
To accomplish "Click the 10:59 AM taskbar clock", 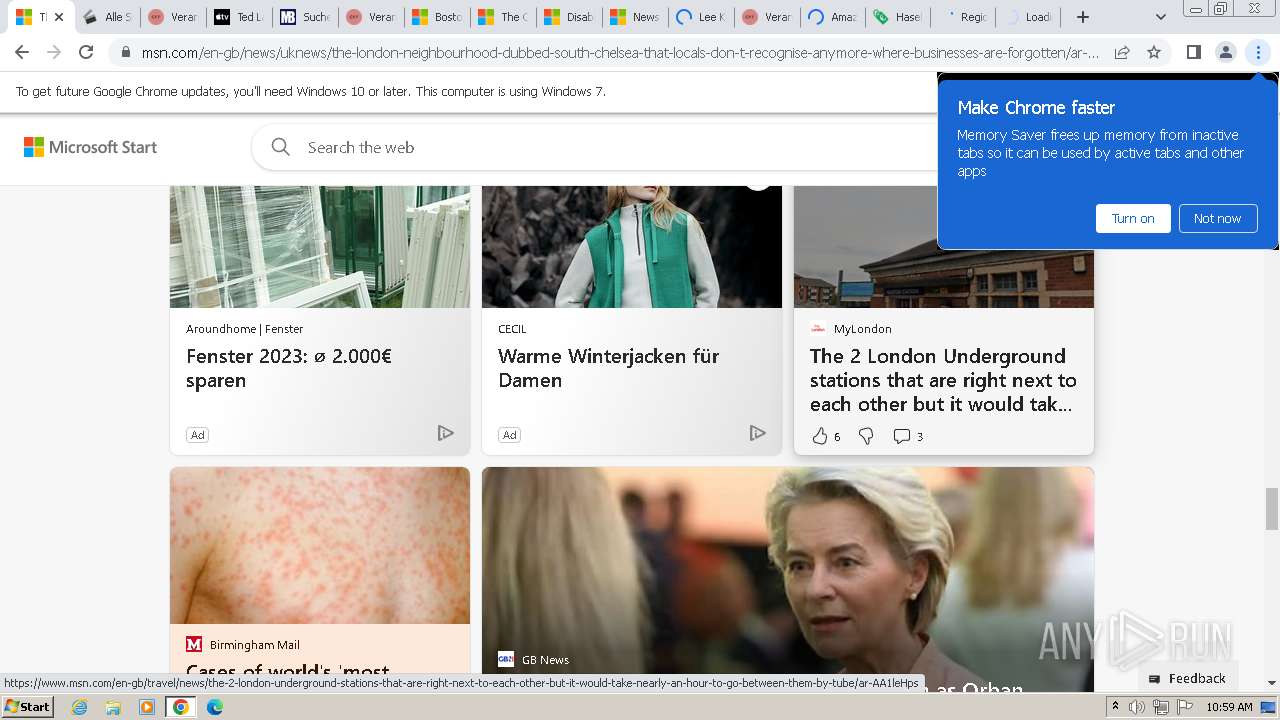I will coord(1230,707).
